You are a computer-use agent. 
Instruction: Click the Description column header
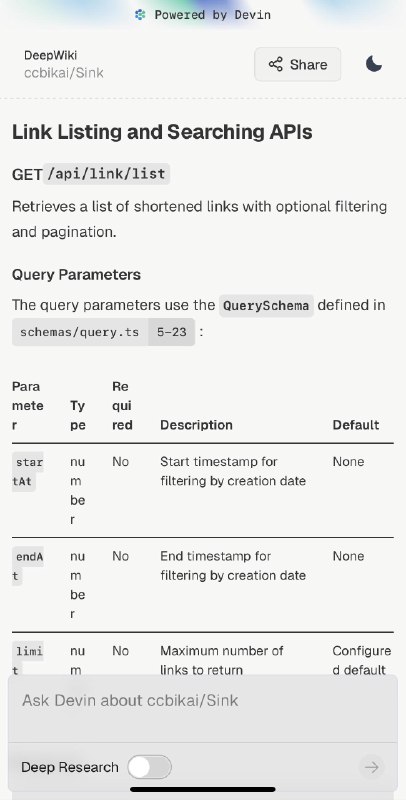pyautogui.click(x=196, y=425)
